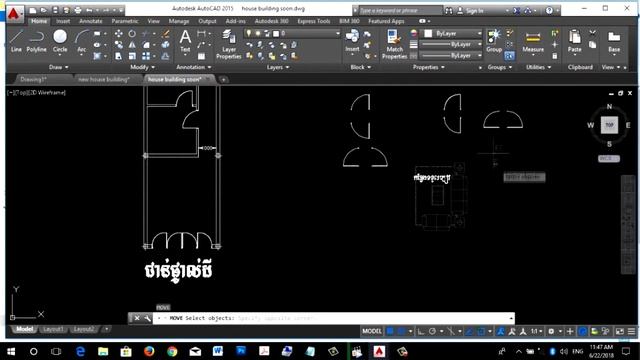
Task: Open Windows Start menu
Action: [x=11, y=351]
